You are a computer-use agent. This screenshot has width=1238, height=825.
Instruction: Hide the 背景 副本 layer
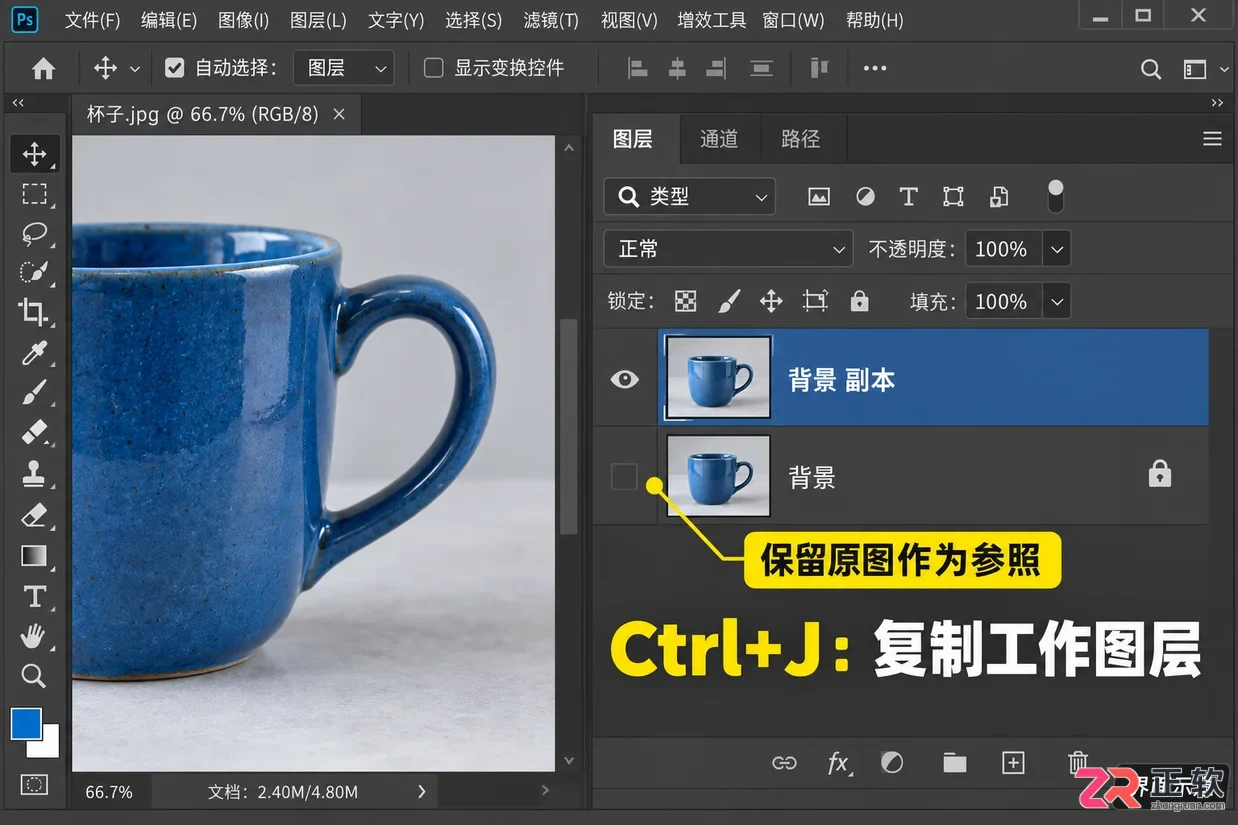point(625,379)
